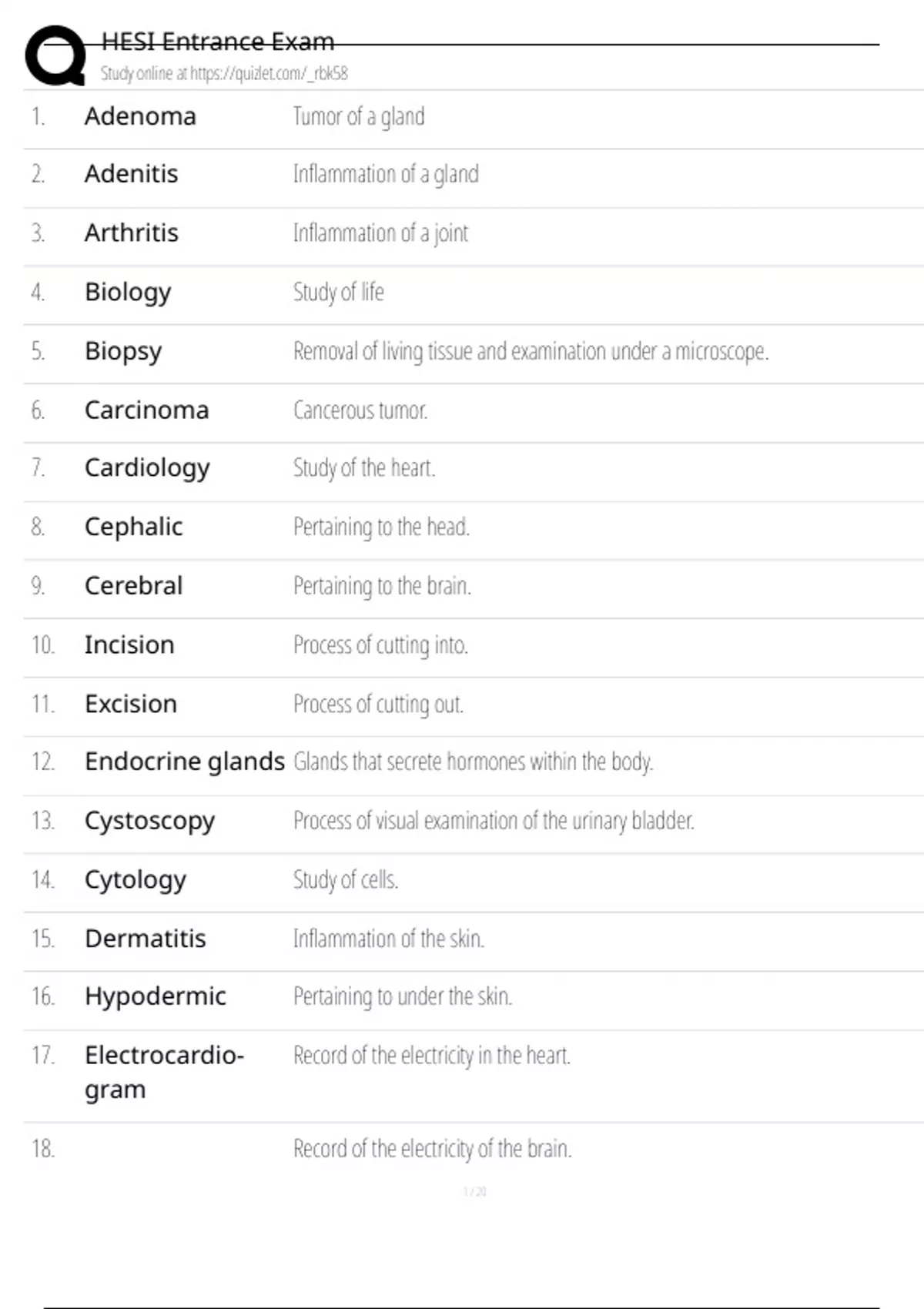Select the term Adenoma
This screenshot has width=924, height=1309.
click(x=140, y=116)
